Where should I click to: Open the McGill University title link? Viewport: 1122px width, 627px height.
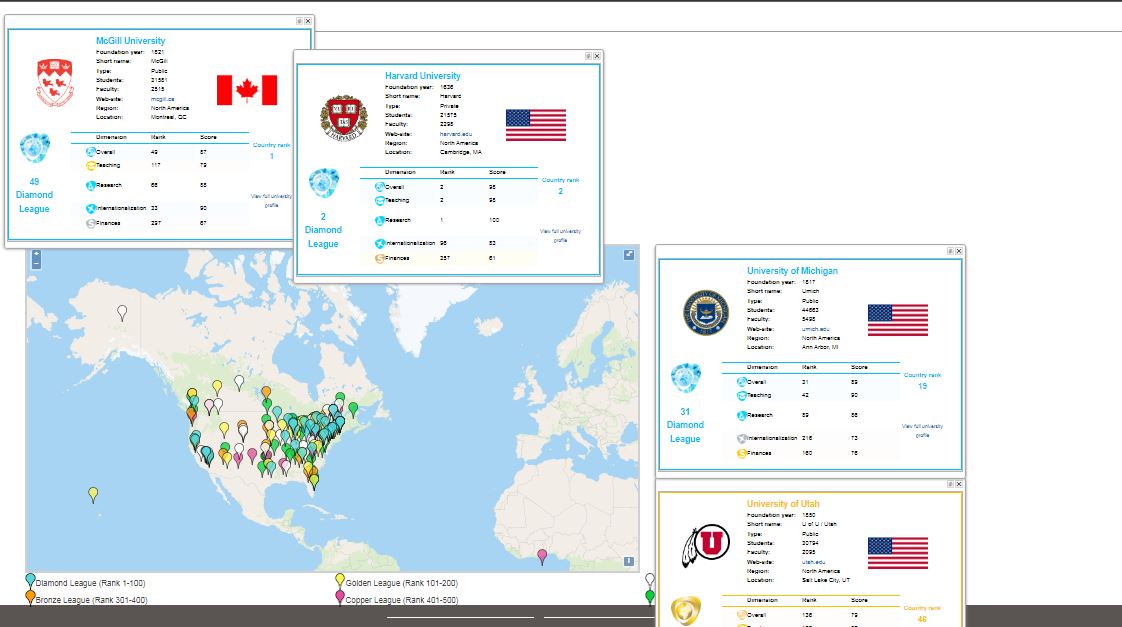tap(130, 41)
